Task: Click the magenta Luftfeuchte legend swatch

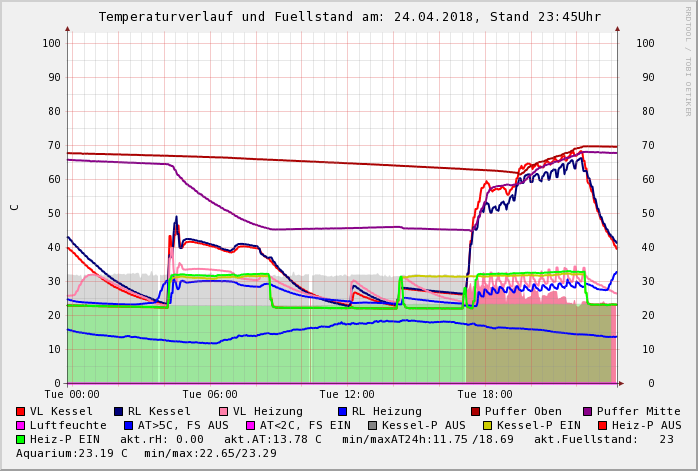Action: click(21, 425)
